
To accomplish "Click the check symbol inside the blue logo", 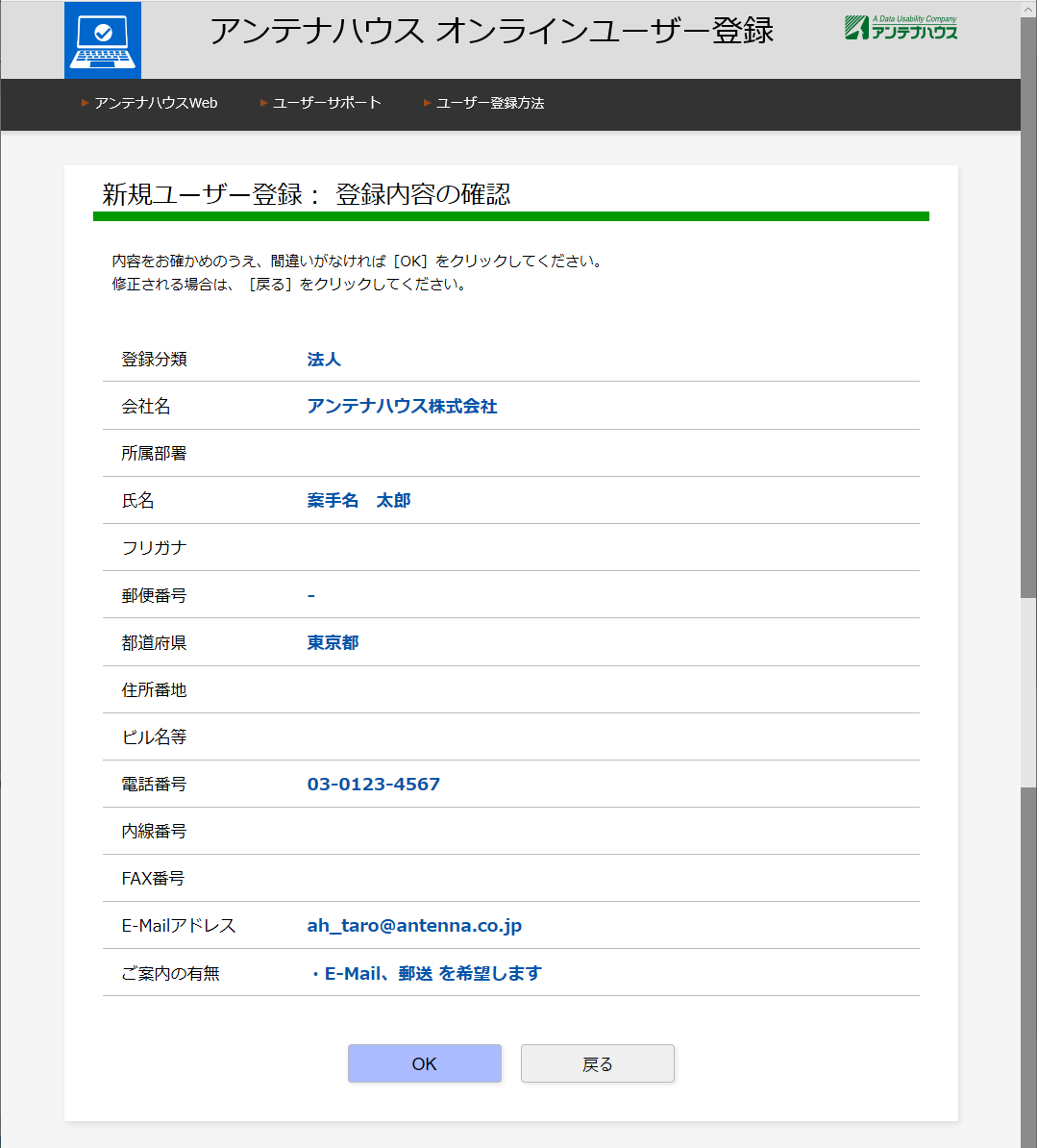I will [x=102, y=31].
